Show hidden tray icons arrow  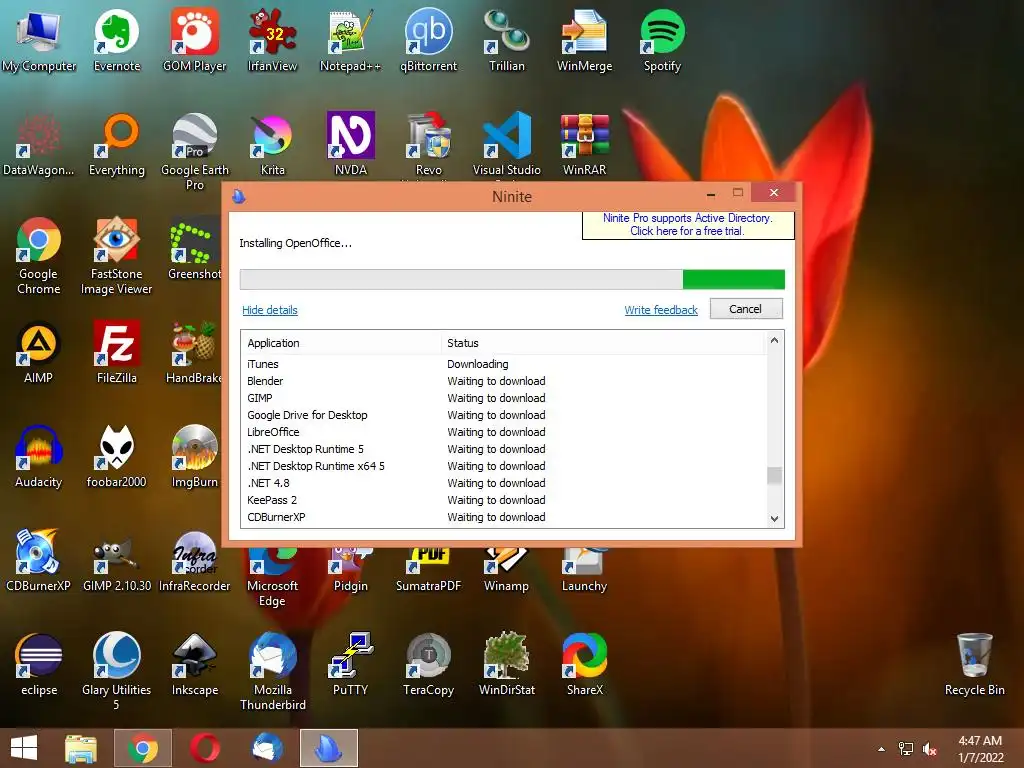click(x=882, y=749)
